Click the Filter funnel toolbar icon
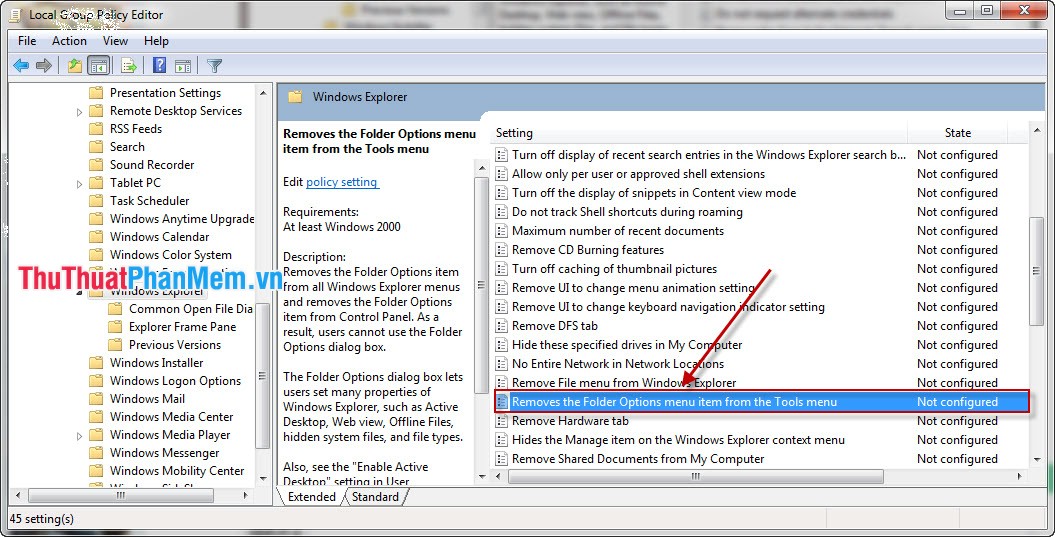 point(214,65)
